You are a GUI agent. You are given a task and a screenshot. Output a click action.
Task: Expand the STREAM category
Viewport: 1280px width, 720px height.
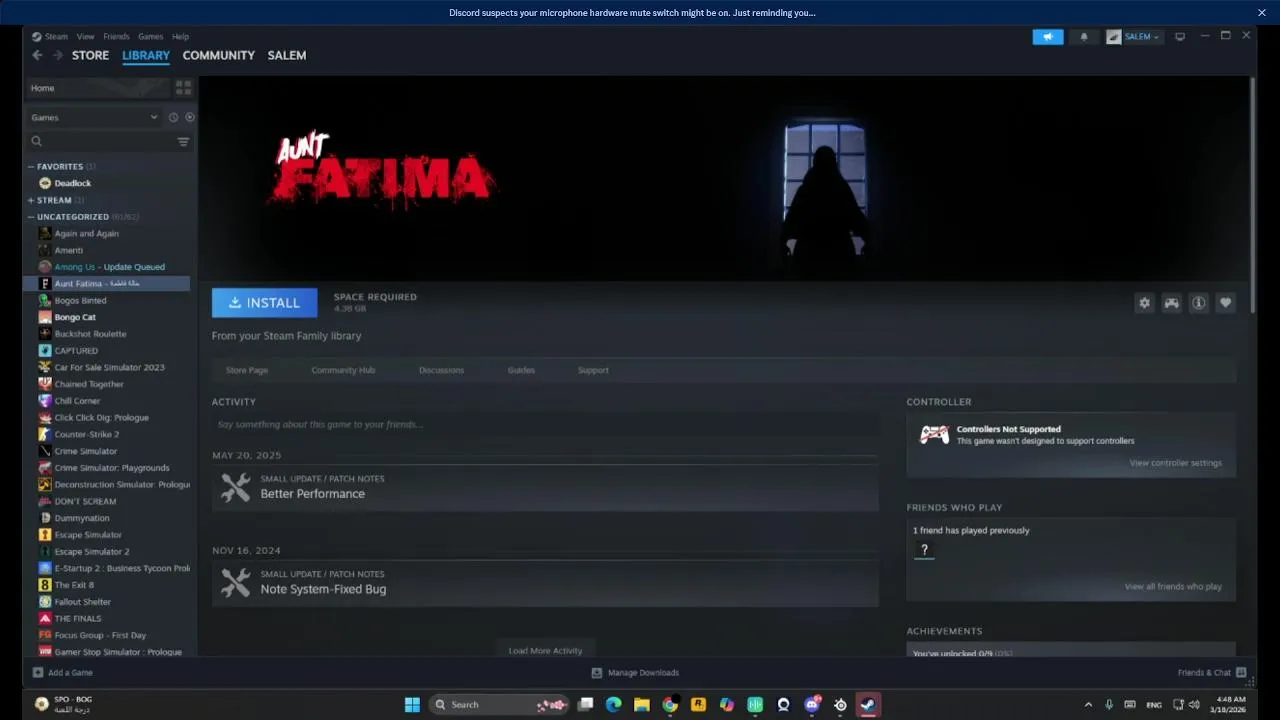point(31,200)
